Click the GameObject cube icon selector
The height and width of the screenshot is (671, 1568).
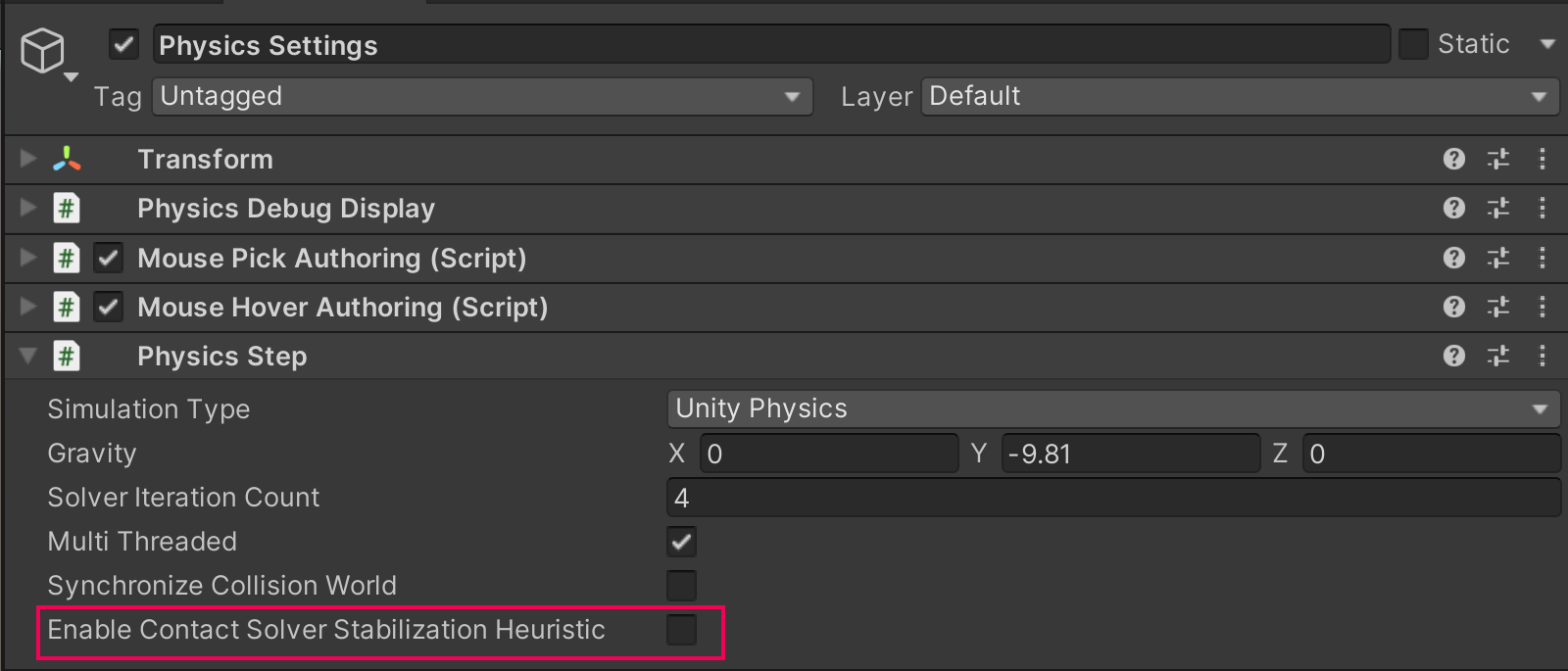pos(44,52)
